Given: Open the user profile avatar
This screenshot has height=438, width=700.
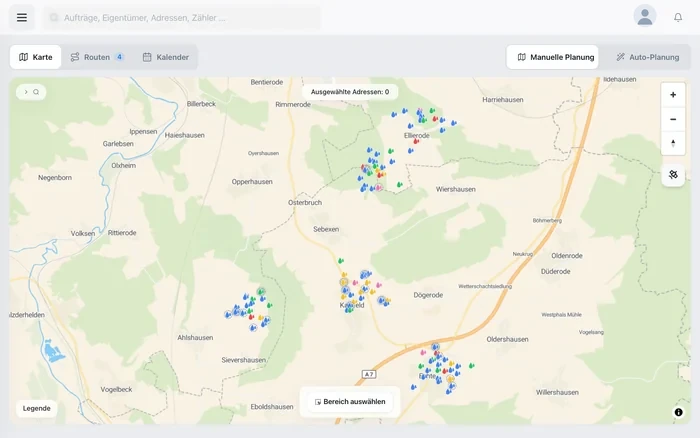Looking at the screenshot, I should (645, 17).
